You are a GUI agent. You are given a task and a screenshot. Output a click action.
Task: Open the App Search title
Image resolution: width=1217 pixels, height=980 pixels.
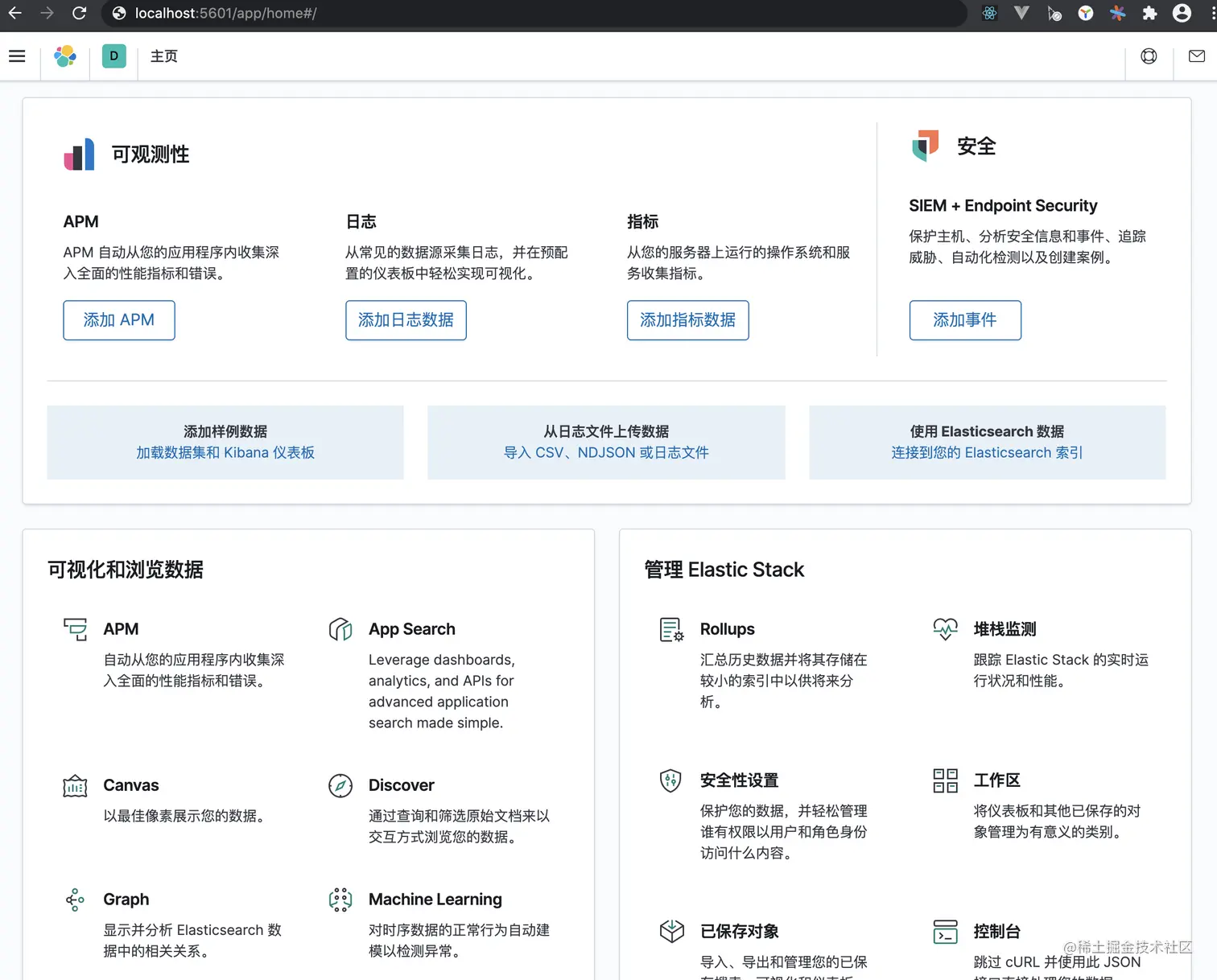click(412, 629)
